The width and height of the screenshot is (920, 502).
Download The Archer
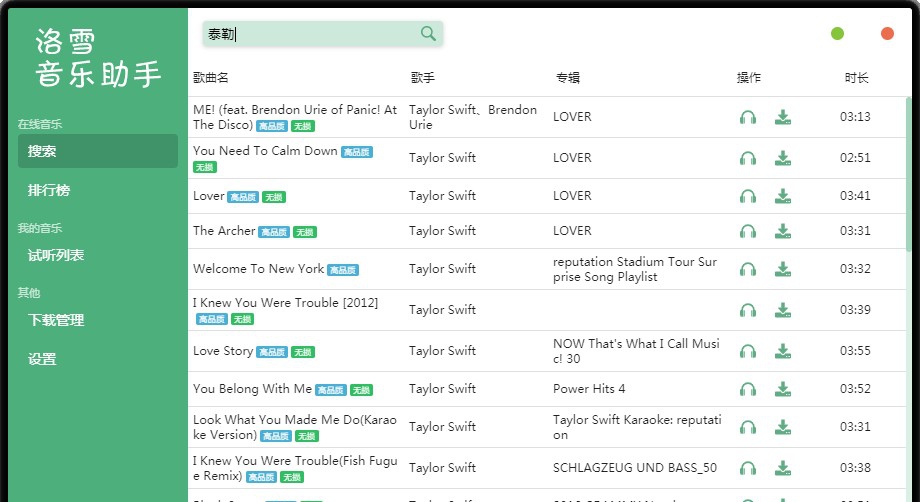783,232
